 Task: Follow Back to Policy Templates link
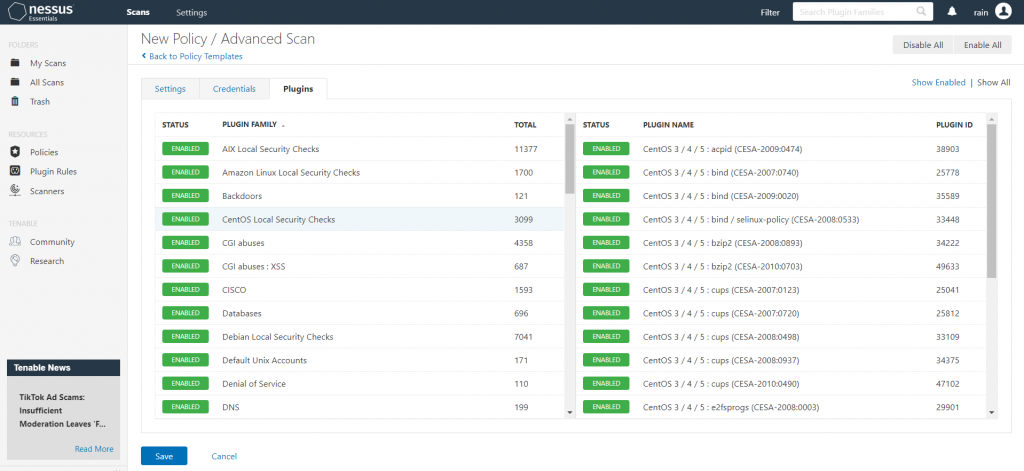point(195,56)
